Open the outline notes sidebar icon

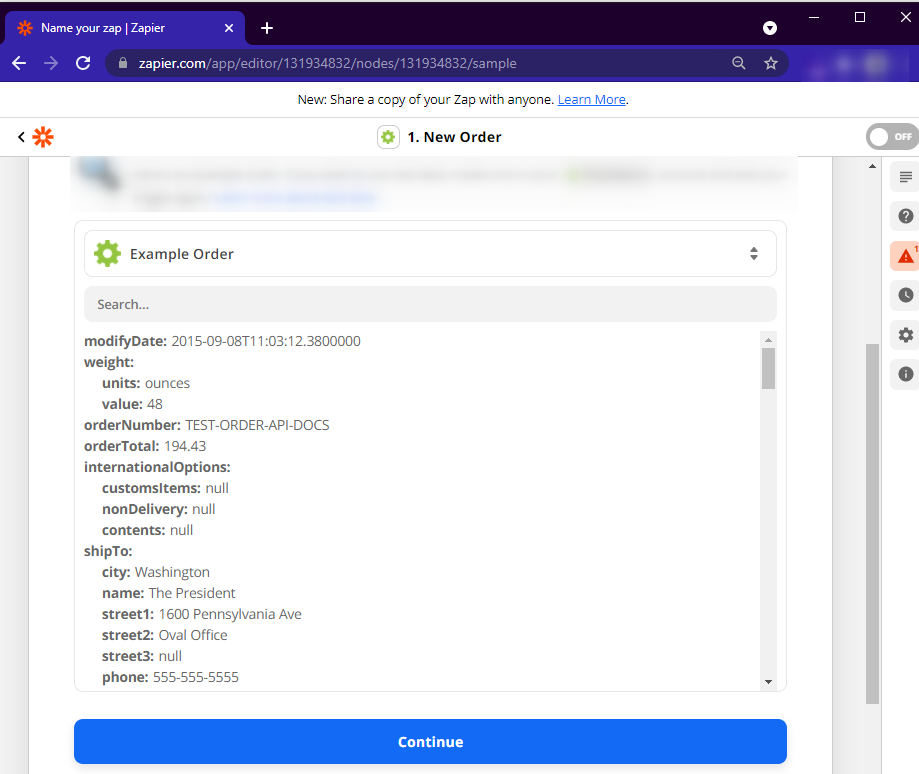pyautogui.click(x=906, y=177)
